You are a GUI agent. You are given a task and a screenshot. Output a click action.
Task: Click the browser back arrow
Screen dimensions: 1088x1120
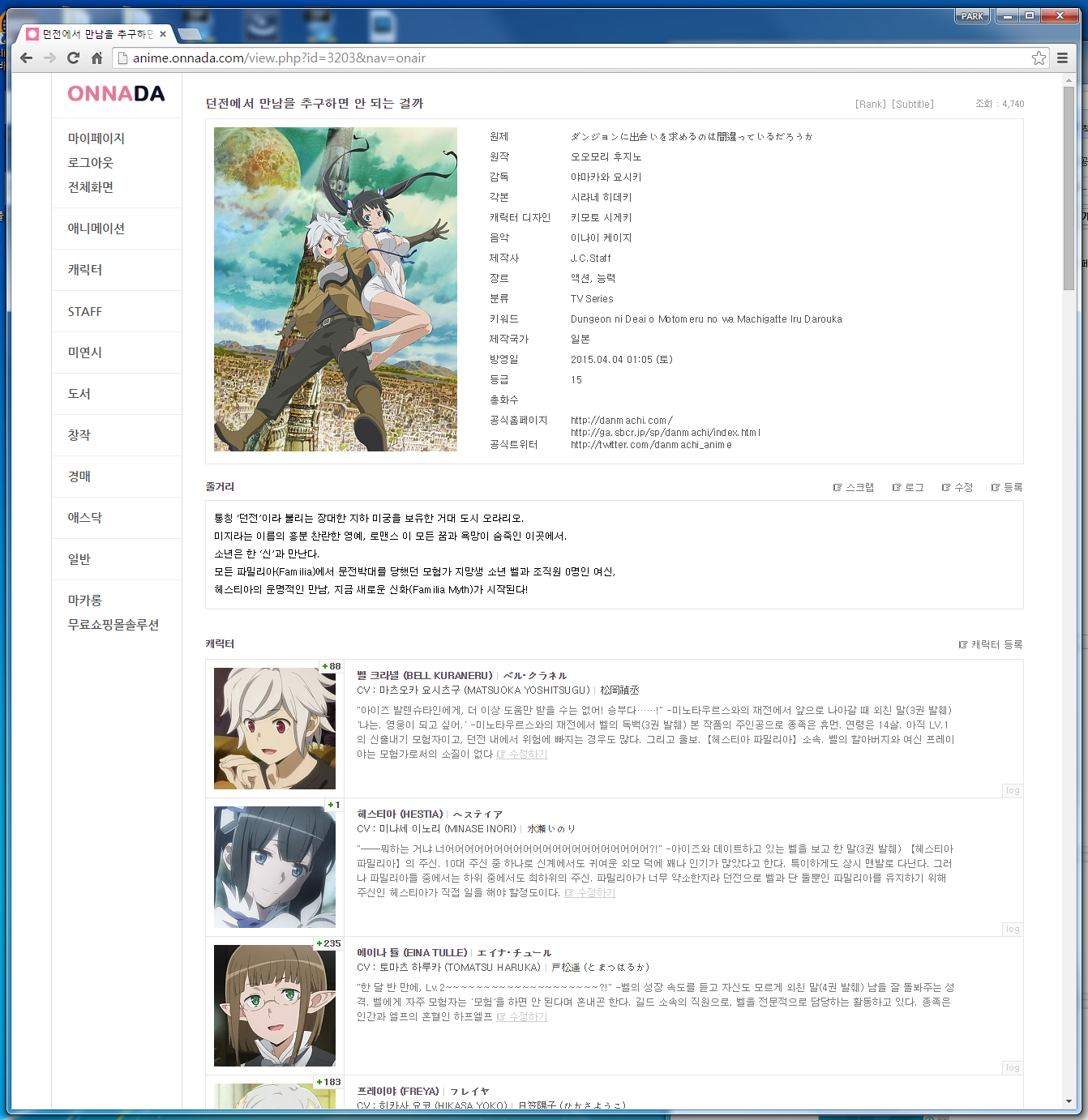pyautogui.click(x=26, y=58)
